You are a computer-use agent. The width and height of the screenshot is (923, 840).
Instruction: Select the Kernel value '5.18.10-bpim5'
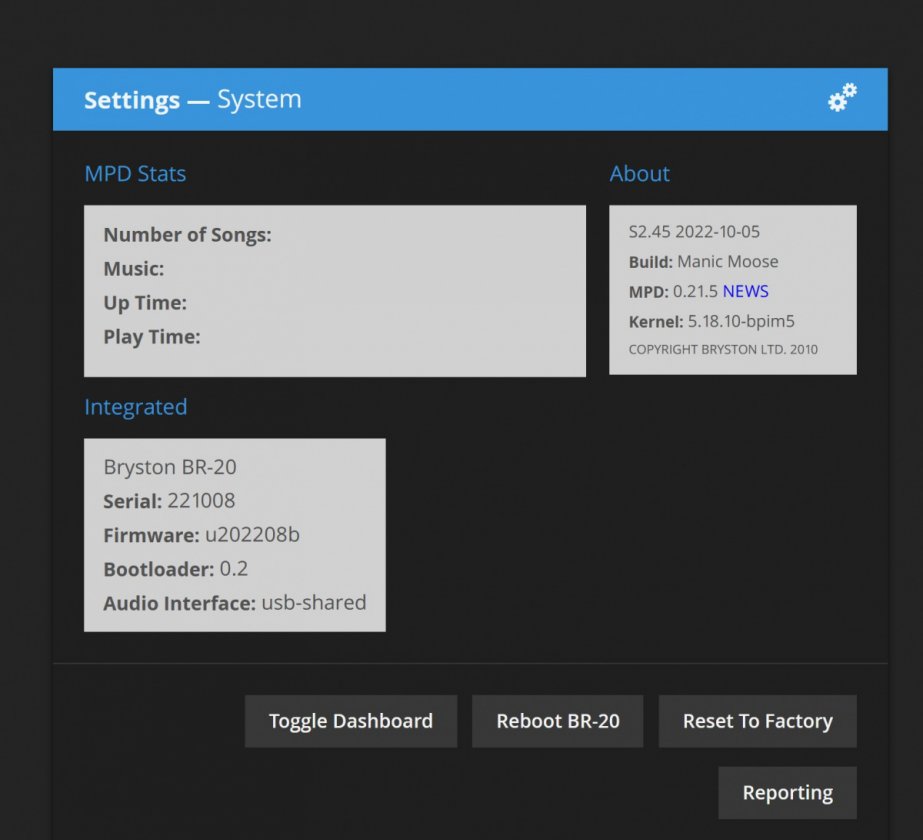(x=741, y=321)
